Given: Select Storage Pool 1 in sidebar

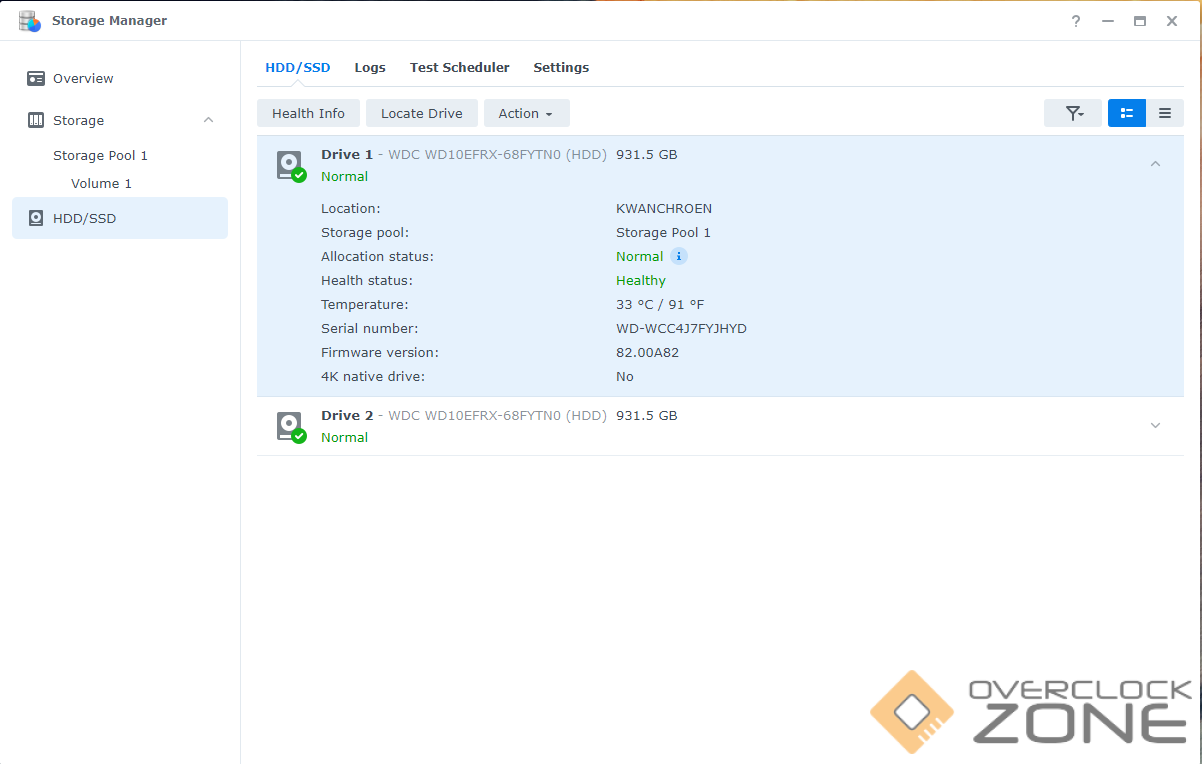Looking at the screenshot, I should tap(100, 155).
